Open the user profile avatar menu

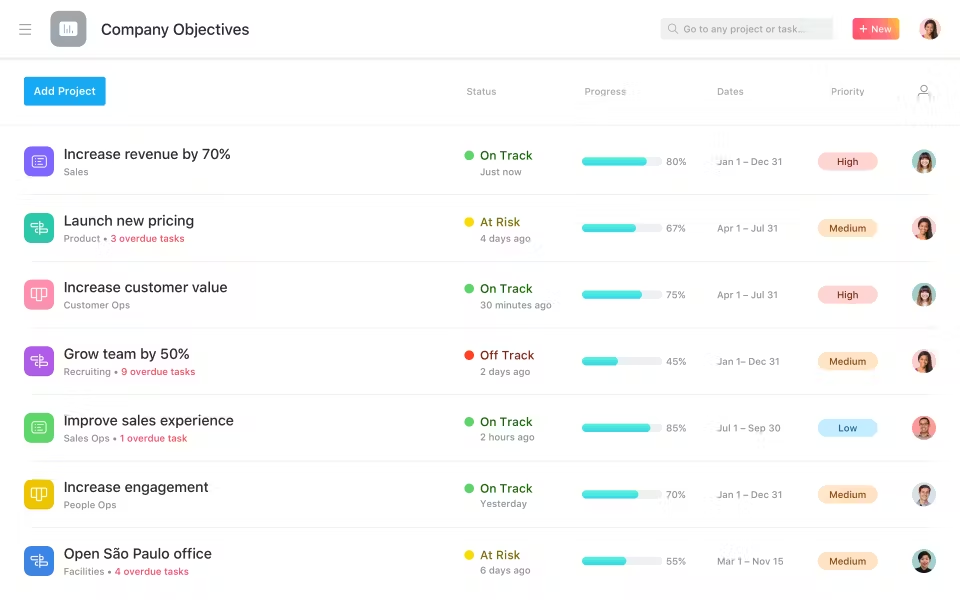[x=929, y=29]
